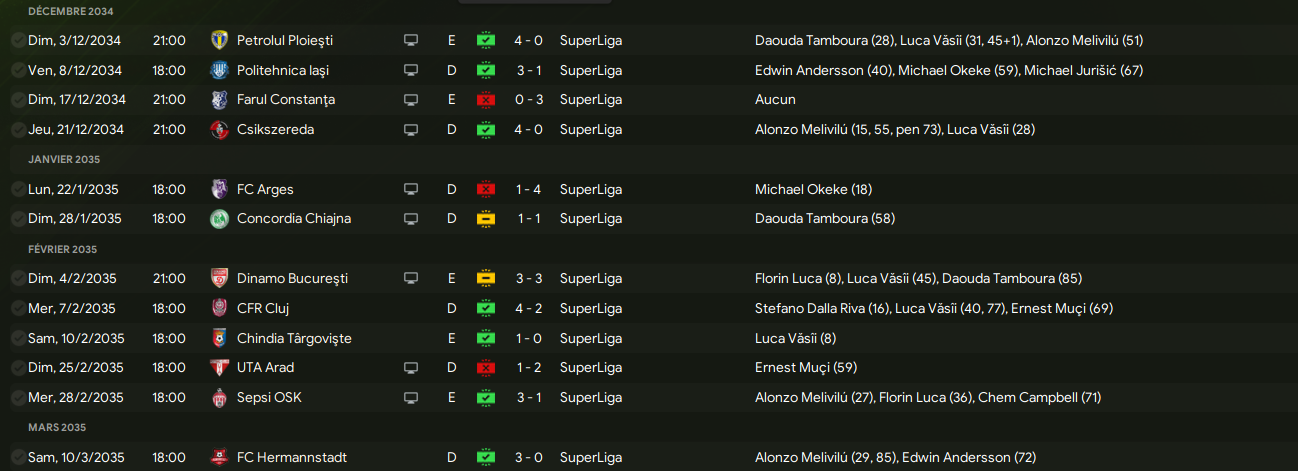Collapse the JANVIER 2035 month header

[64, 160]
